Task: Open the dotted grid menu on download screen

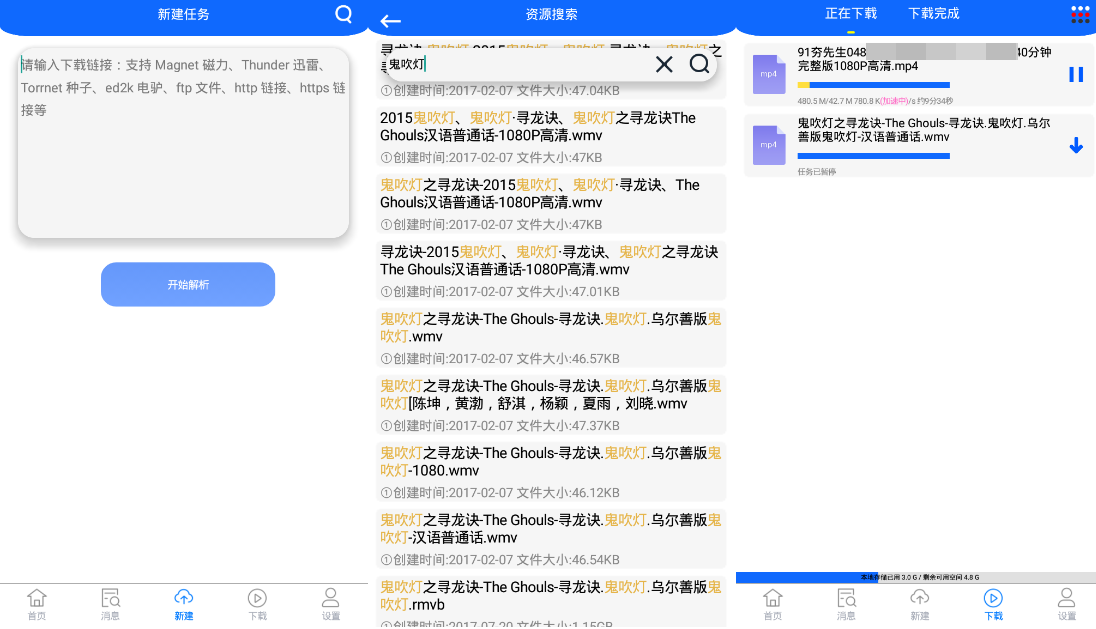Action: (1080, 14)
